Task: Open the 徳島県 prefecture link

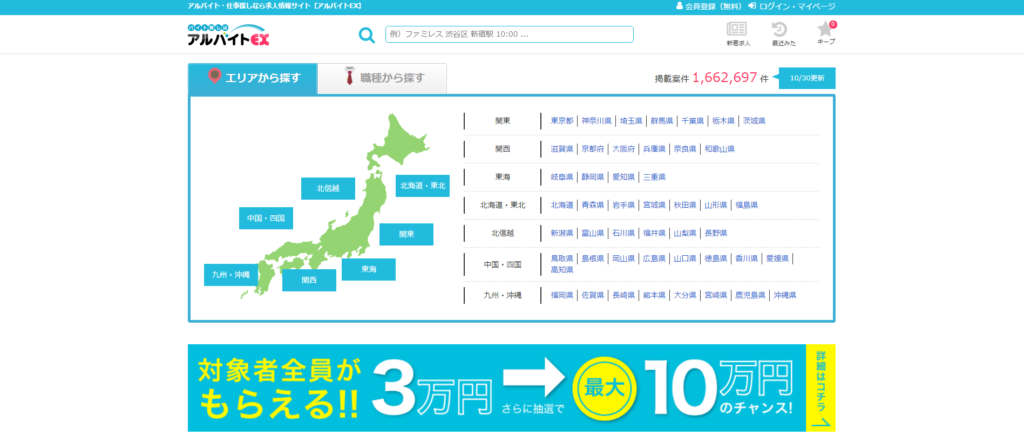Action: click(716, 259)
